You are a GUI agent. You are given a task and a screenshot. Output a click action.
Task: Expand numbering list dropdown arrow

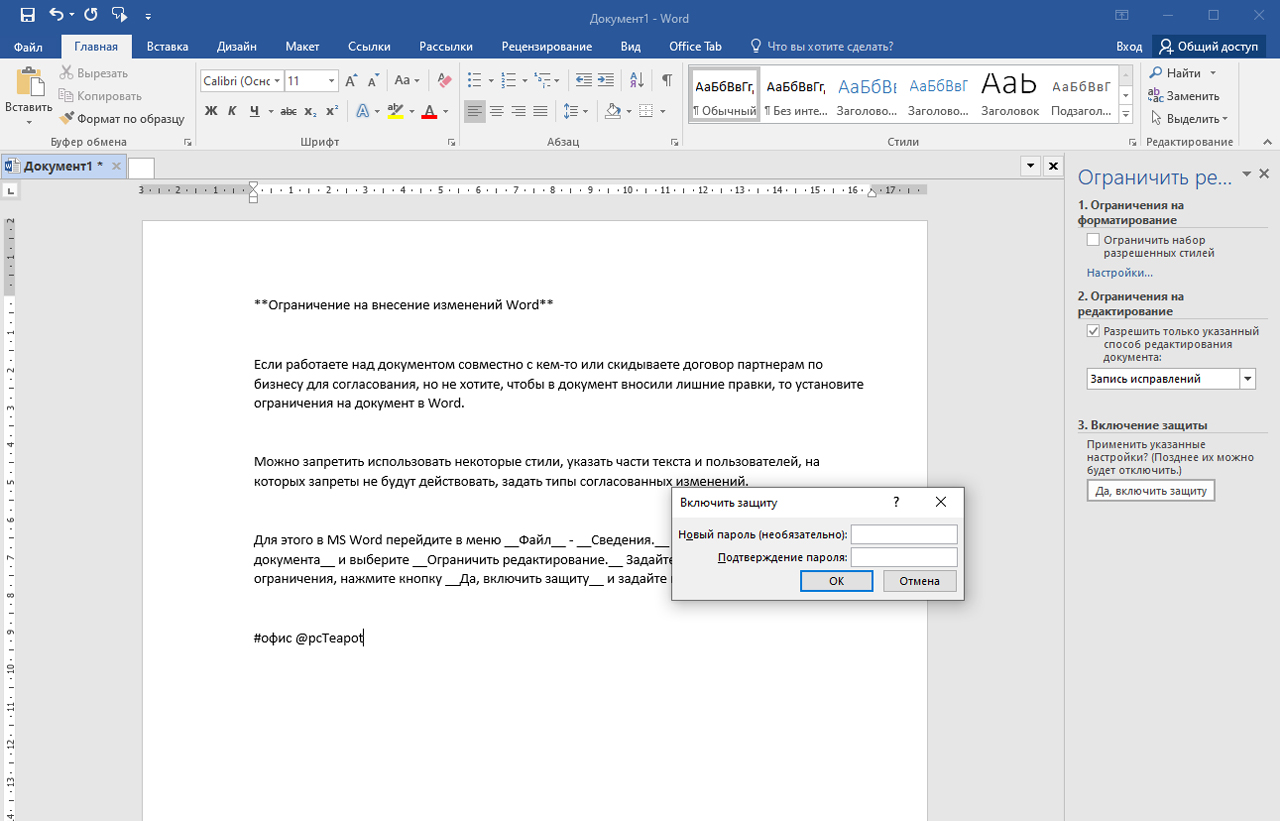(524, 81)
